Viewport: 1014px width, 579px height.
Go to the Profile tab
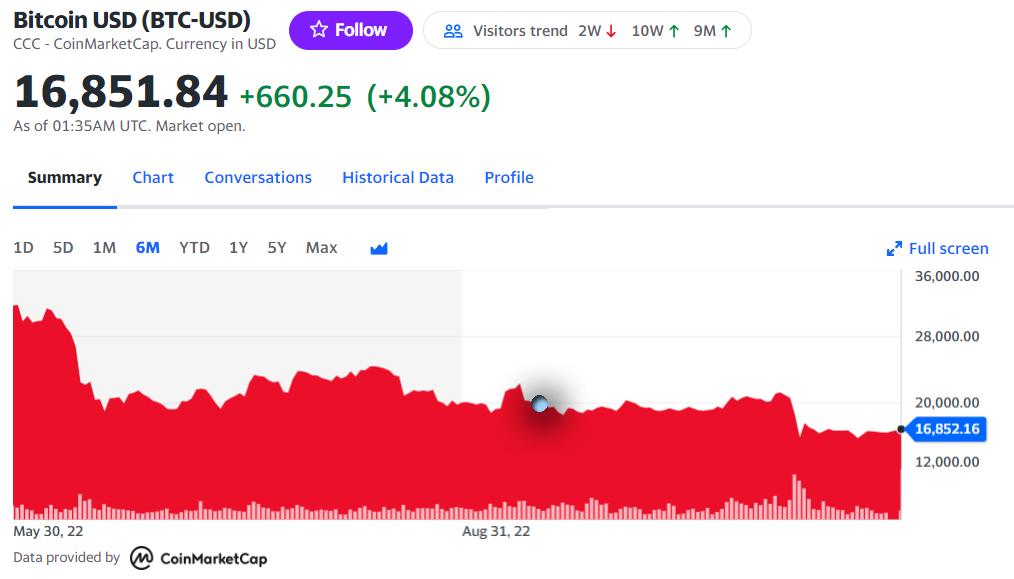click(x=509, y=178)
